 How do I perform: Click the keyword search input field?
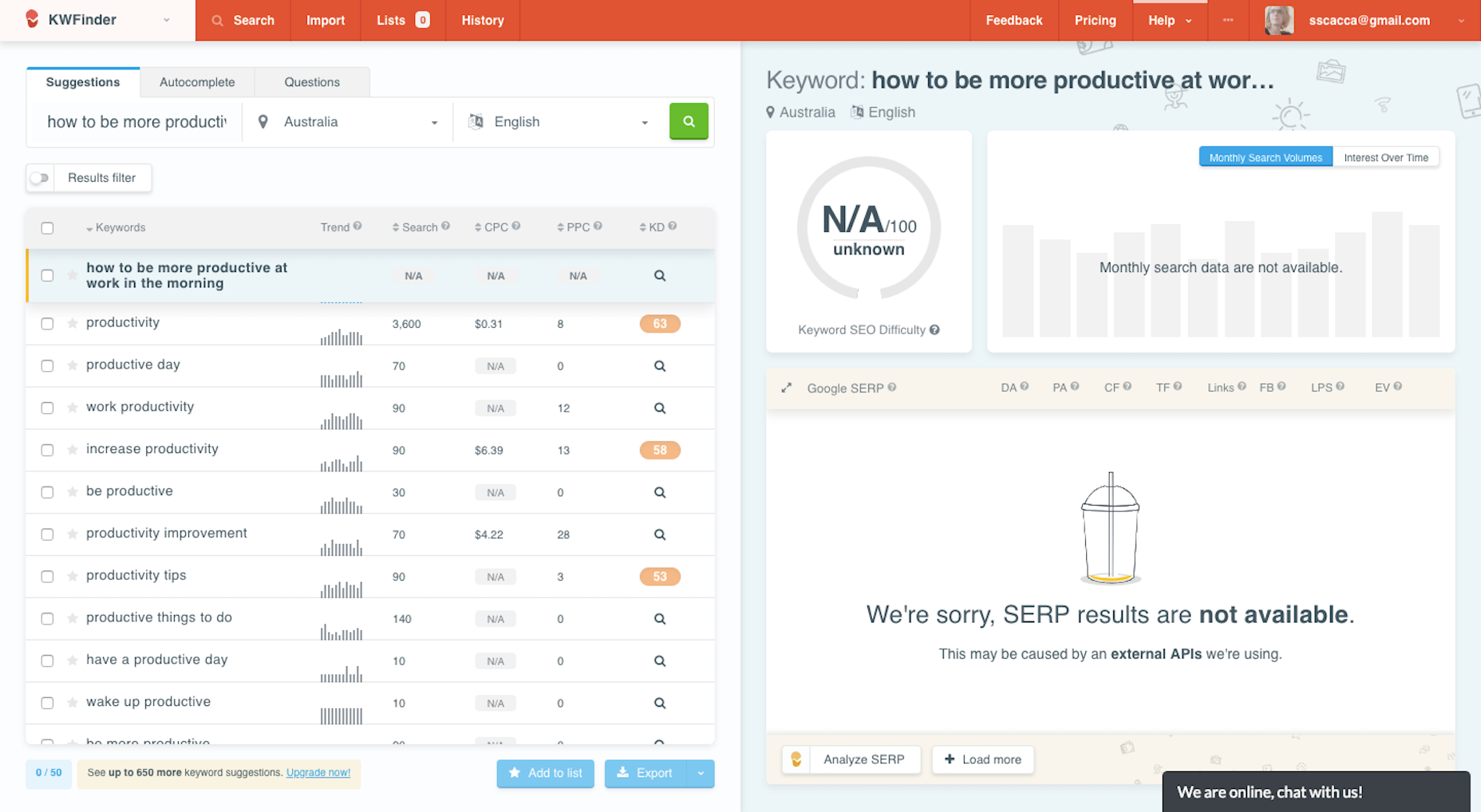point(136,122)
